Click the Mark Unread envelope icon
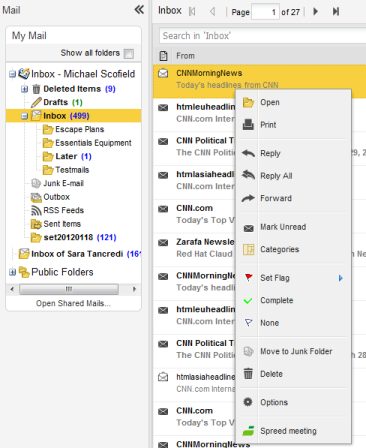366x448 pixels. click(248, 228)
